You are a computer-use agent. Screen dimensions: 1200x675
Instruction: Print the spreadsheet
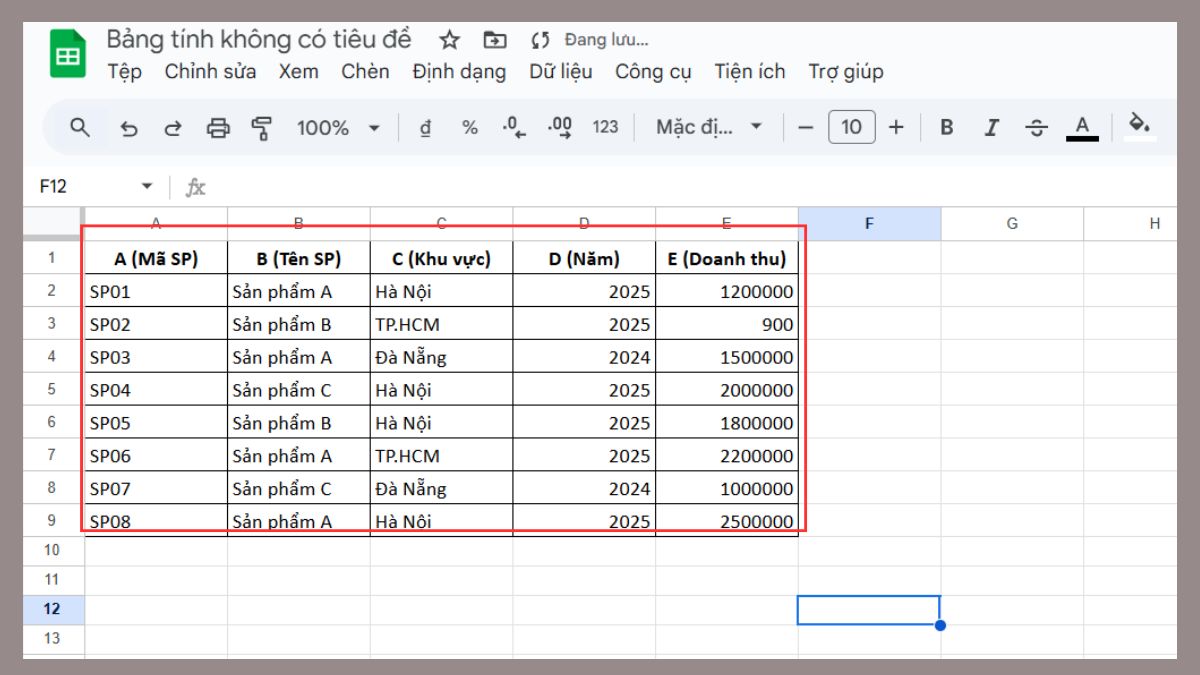(218, 128)
